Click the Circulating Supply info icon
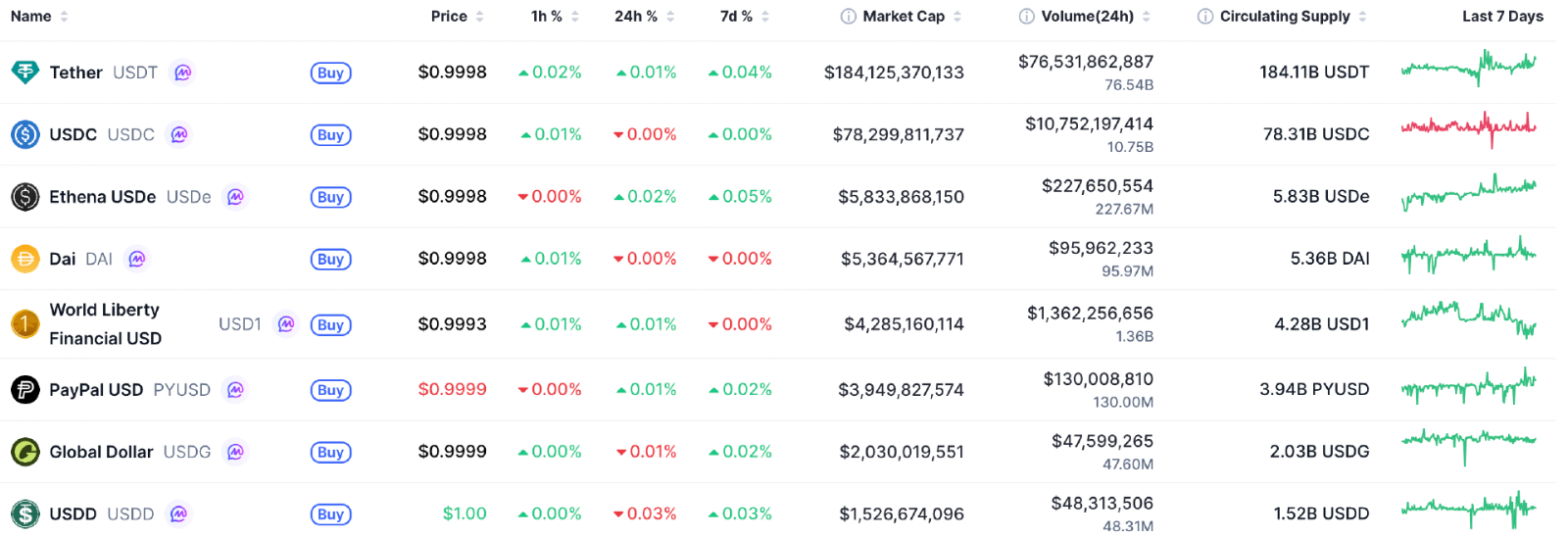This screenshot has width=1568, height=537. pyautogui.click(x=1205, y=17)
